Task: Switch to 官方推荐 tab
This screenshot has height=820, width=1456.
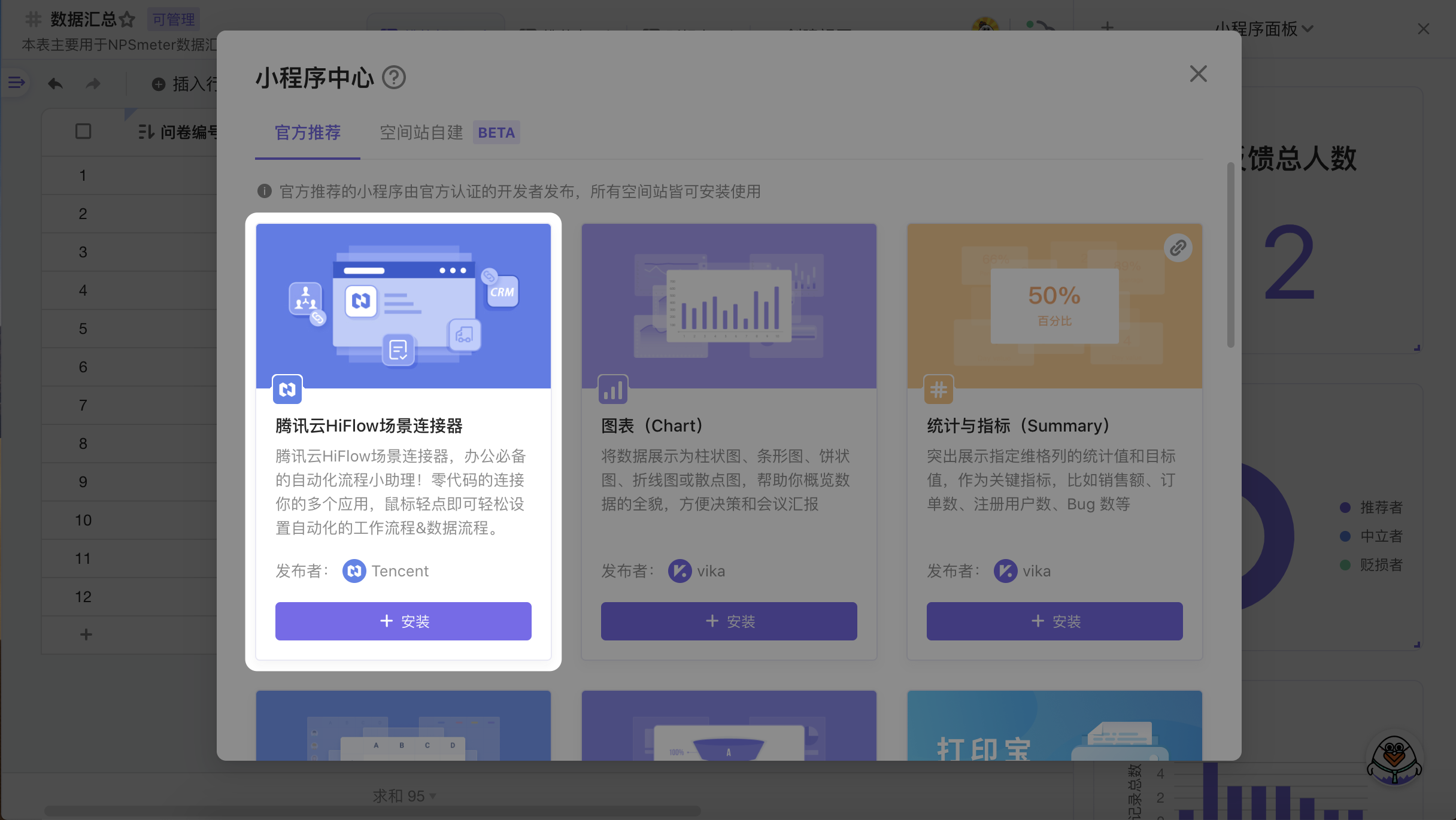Action: (x=307, y=133)
